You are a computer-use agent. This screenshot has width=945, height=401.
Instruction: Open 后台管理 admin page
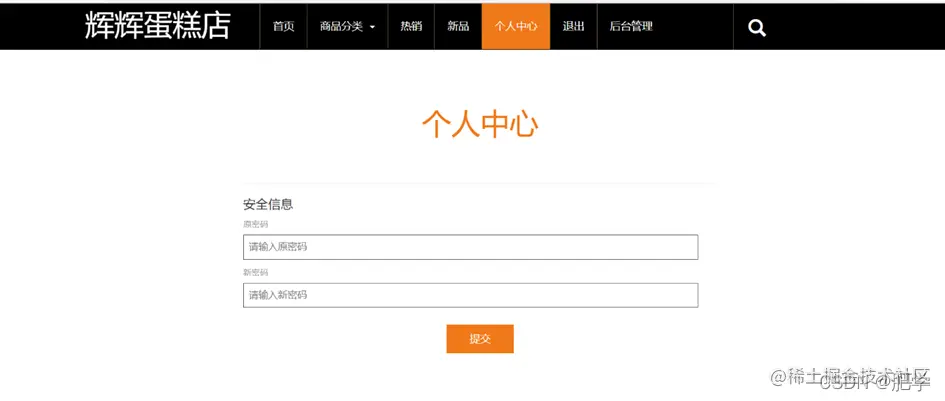631,27
